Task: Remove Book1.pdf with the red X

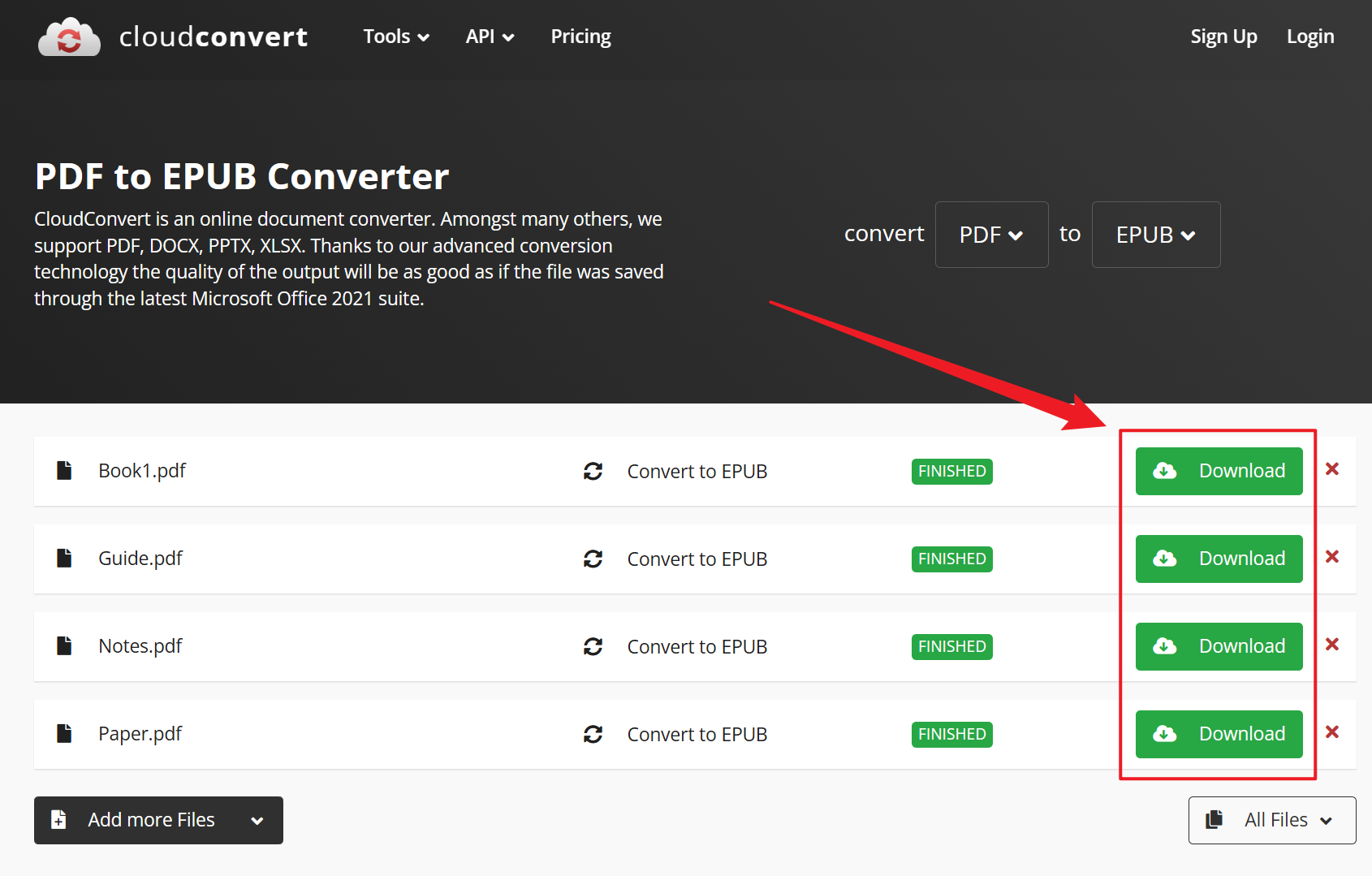Action: coord(1332,469)
